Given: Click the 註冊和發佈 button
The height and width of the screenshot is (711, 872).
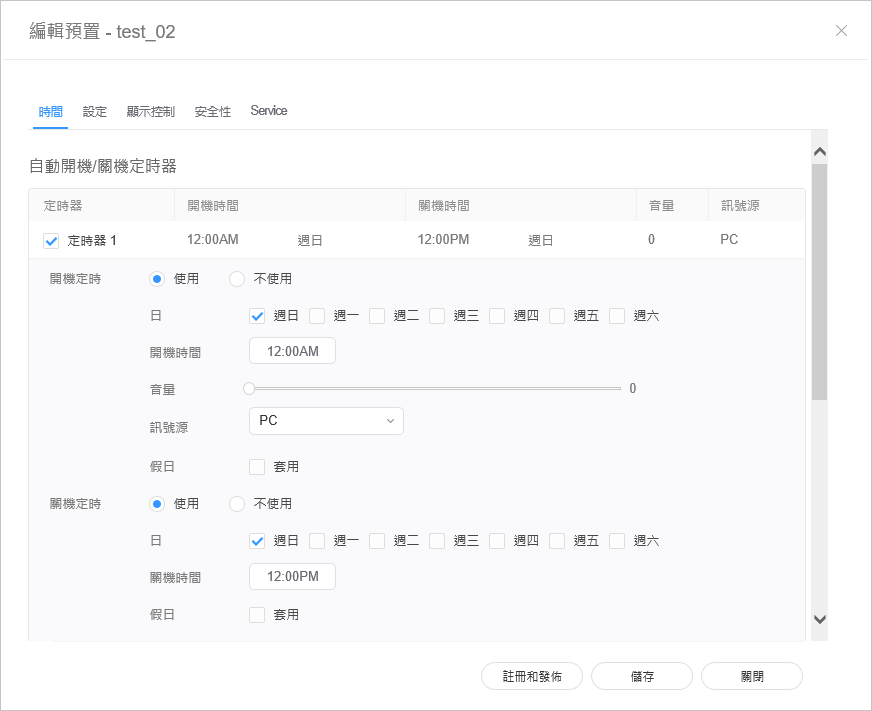Looking at the screenshot, I should pos(531,676).
